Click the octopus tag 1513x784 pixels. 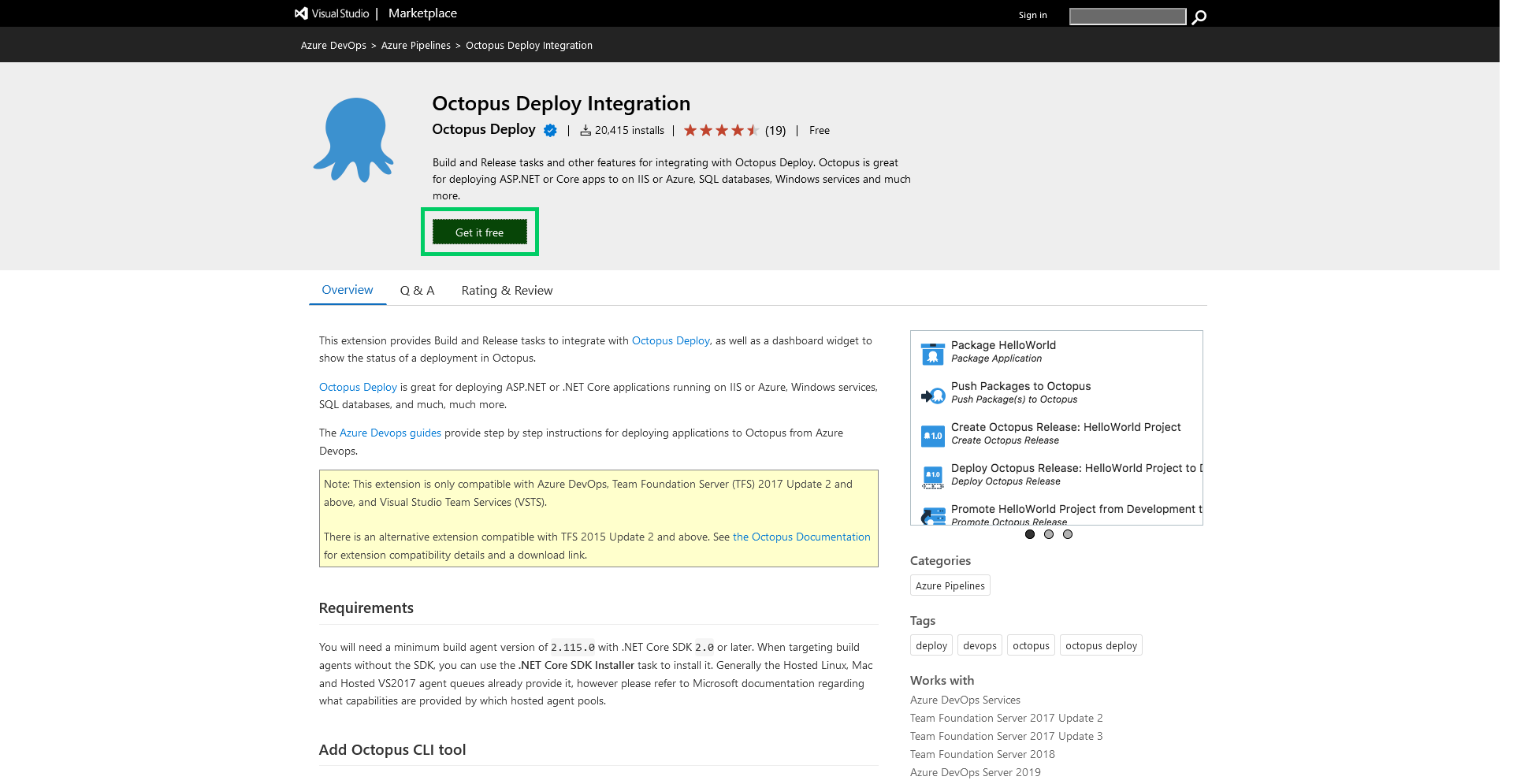pyautogui.click(x=1031, y=645)
